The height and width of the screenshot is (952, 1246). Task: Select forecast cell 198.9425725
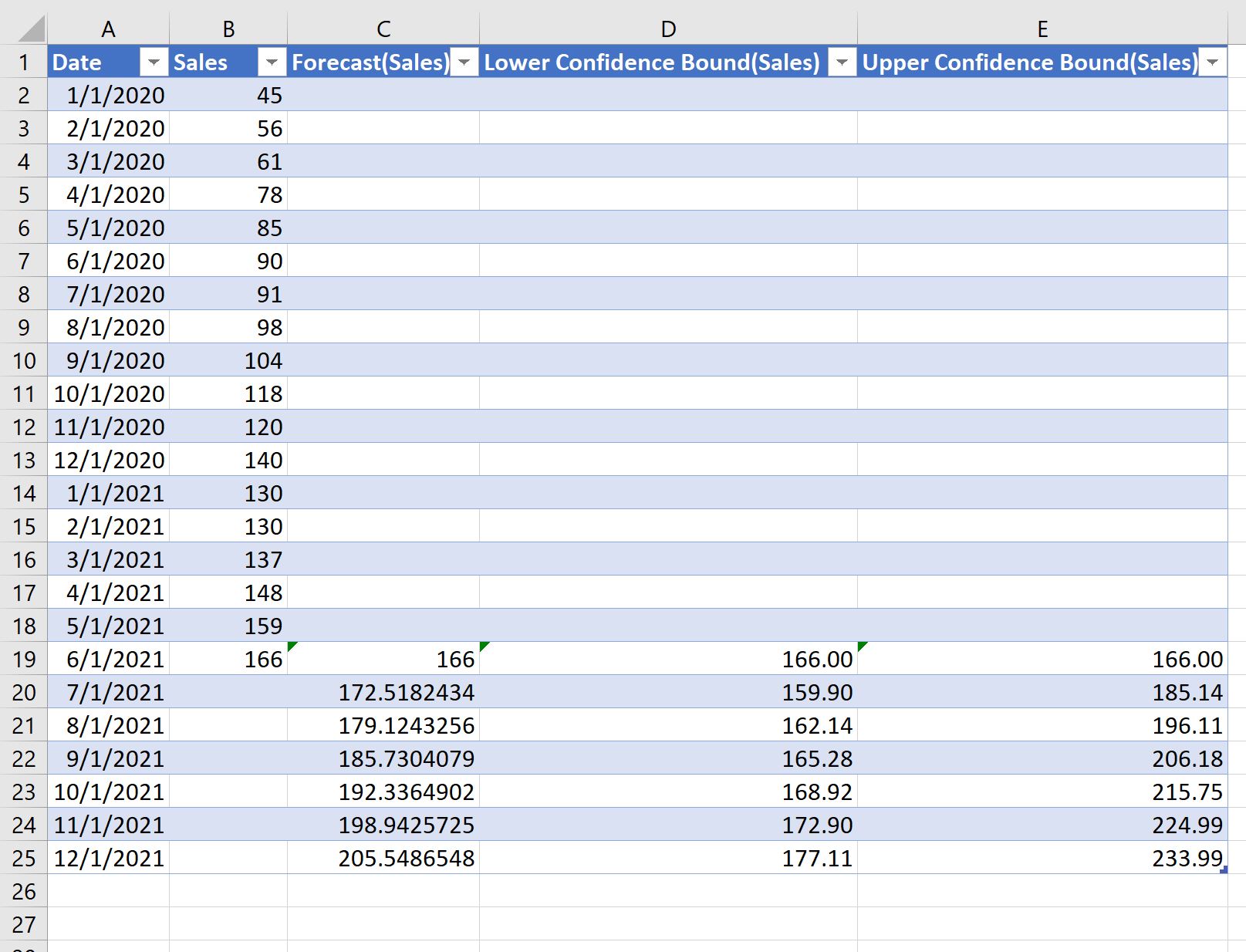coord(383,825)
